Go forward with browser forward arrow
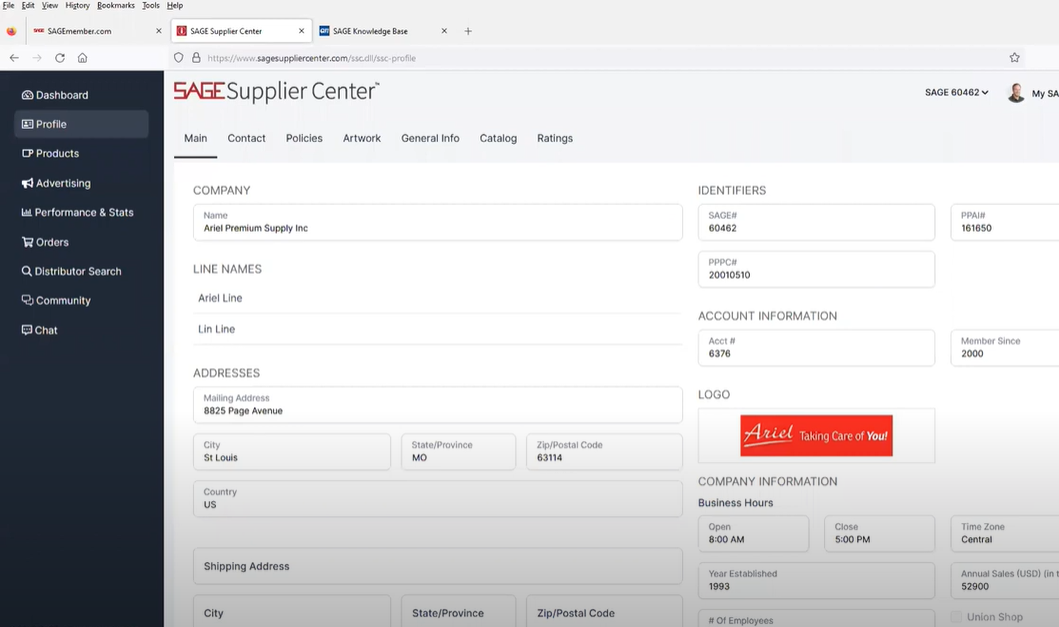 point(37,58)
